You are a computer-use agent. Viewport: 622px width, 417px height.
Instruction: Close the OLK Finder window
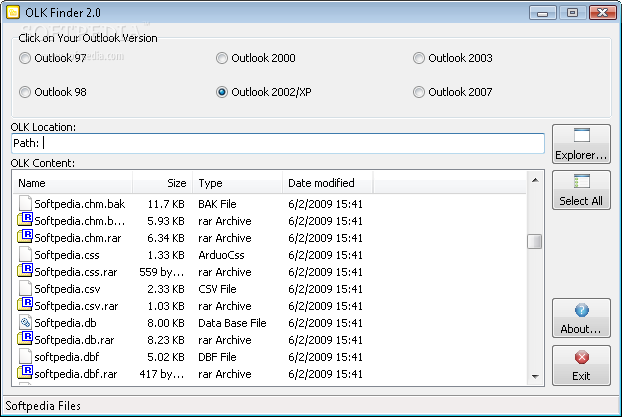click(603, 13)
